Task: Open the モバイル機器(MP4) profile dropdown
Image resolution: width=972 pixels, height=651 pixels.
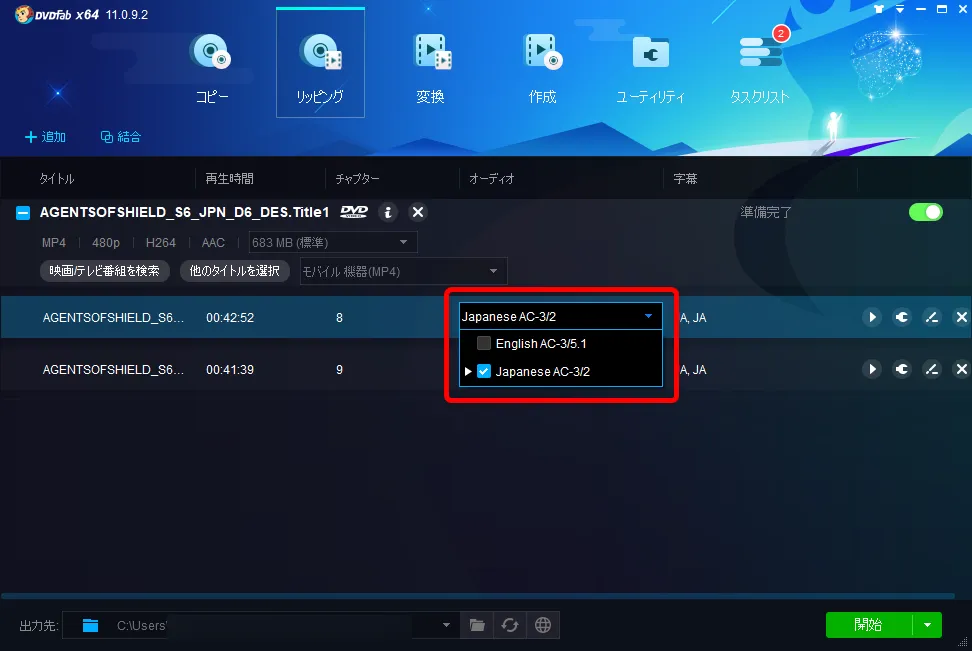Action: 404,272
